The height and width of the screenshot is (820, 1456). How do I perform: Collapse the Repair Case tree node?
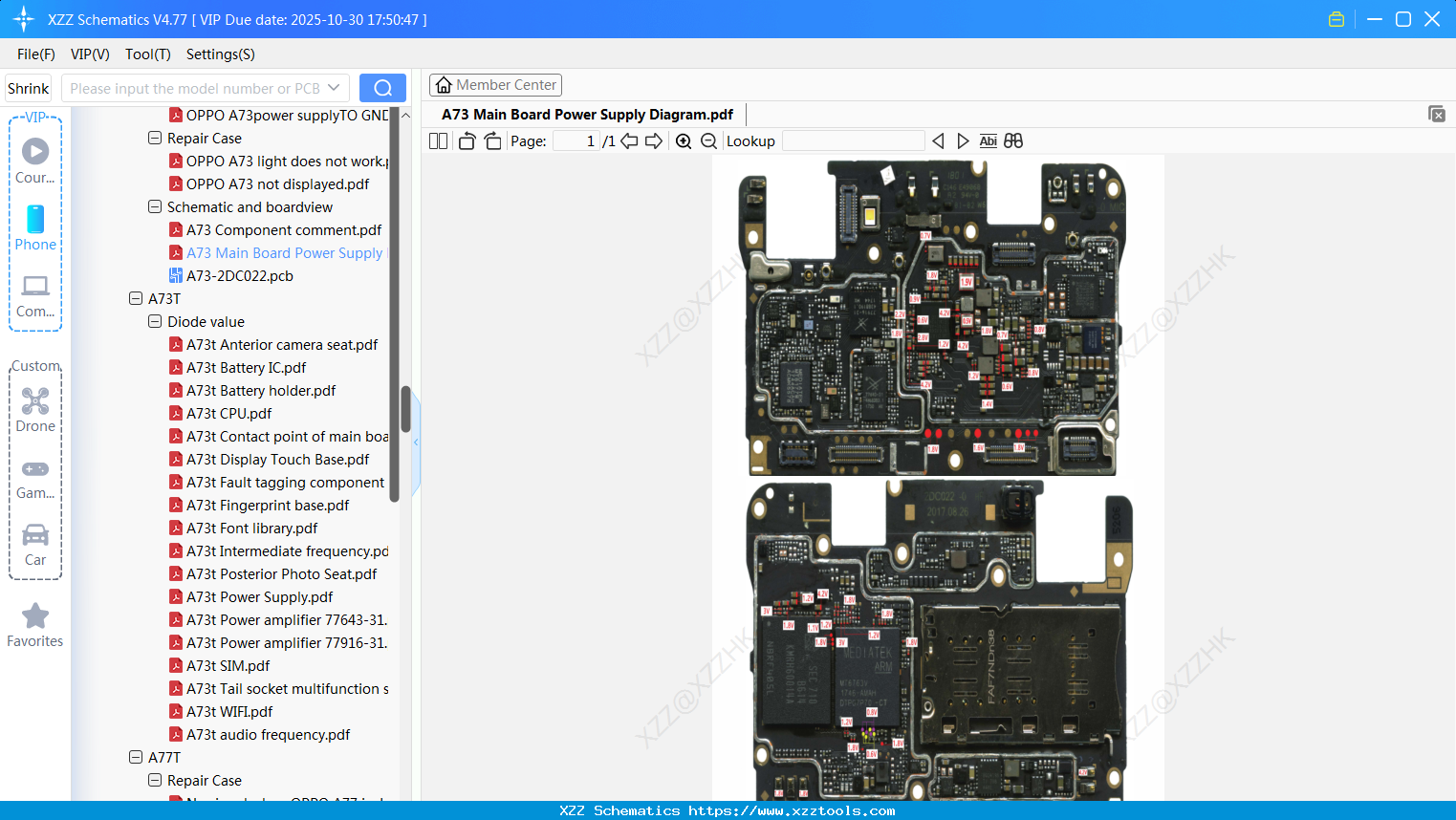coord(154,138)
